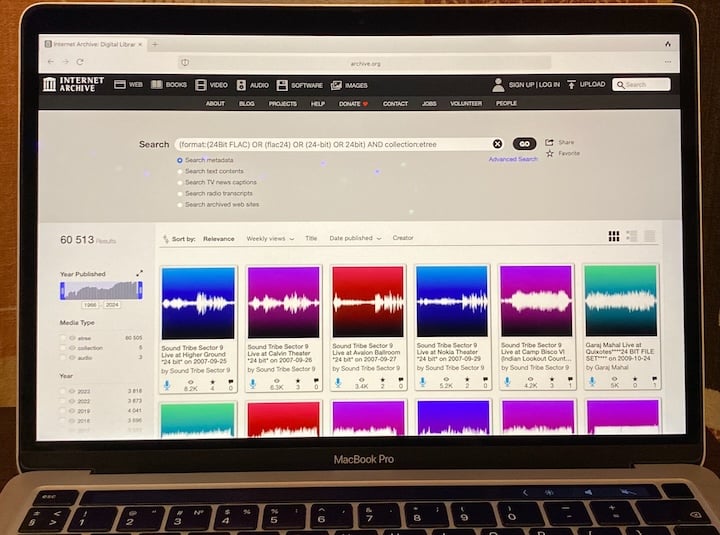Open the Audio section icon
720x535 pixels.
click(242, 85)
